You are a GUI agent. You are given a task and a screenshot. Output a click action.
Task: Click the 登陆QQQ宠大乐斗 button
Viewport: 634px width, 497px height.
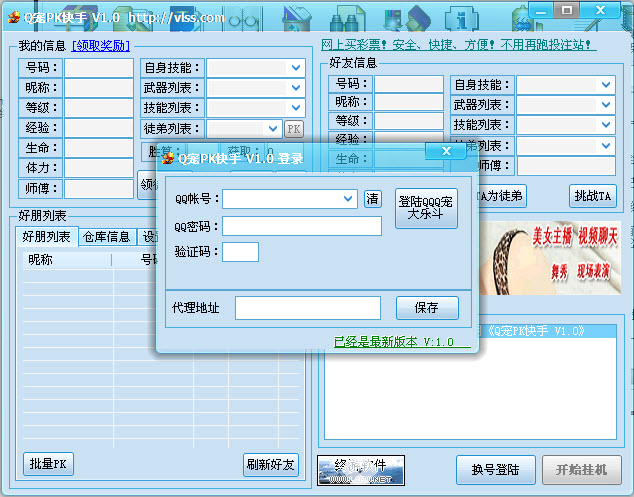click(426, 208)
